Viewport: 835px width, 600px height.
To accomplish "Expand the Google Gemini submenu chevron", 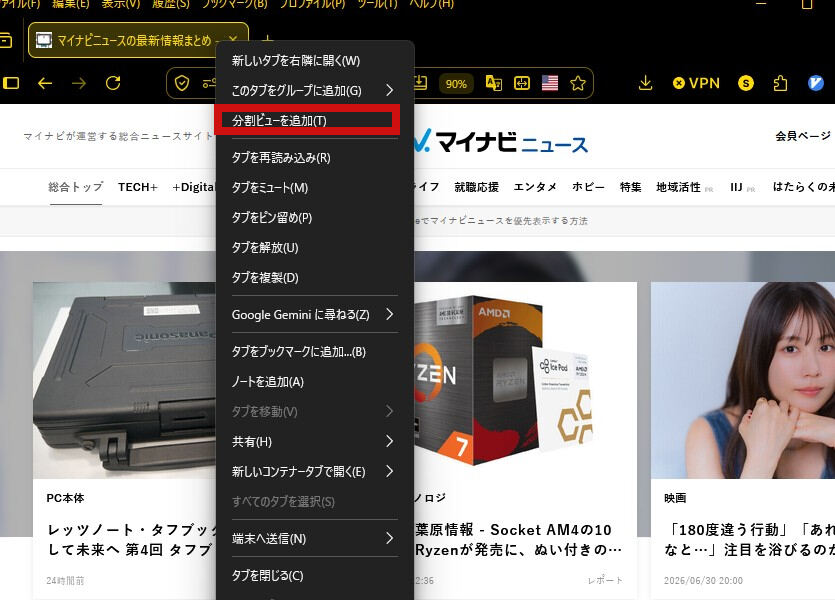I will tap(390, 314).
